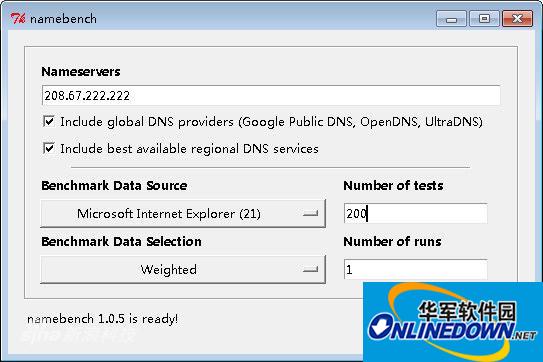Click the Benchmark Data Selection label
The width and height of the screenshot is (543, 362).
point(121,241)
